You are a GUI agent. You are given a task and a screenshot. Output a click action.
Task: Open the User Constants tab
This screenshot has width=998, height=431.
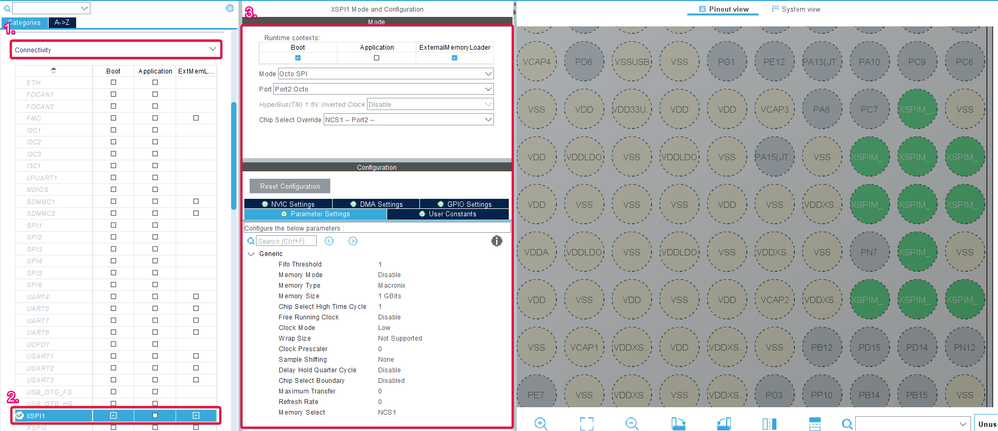coord(447,214)
